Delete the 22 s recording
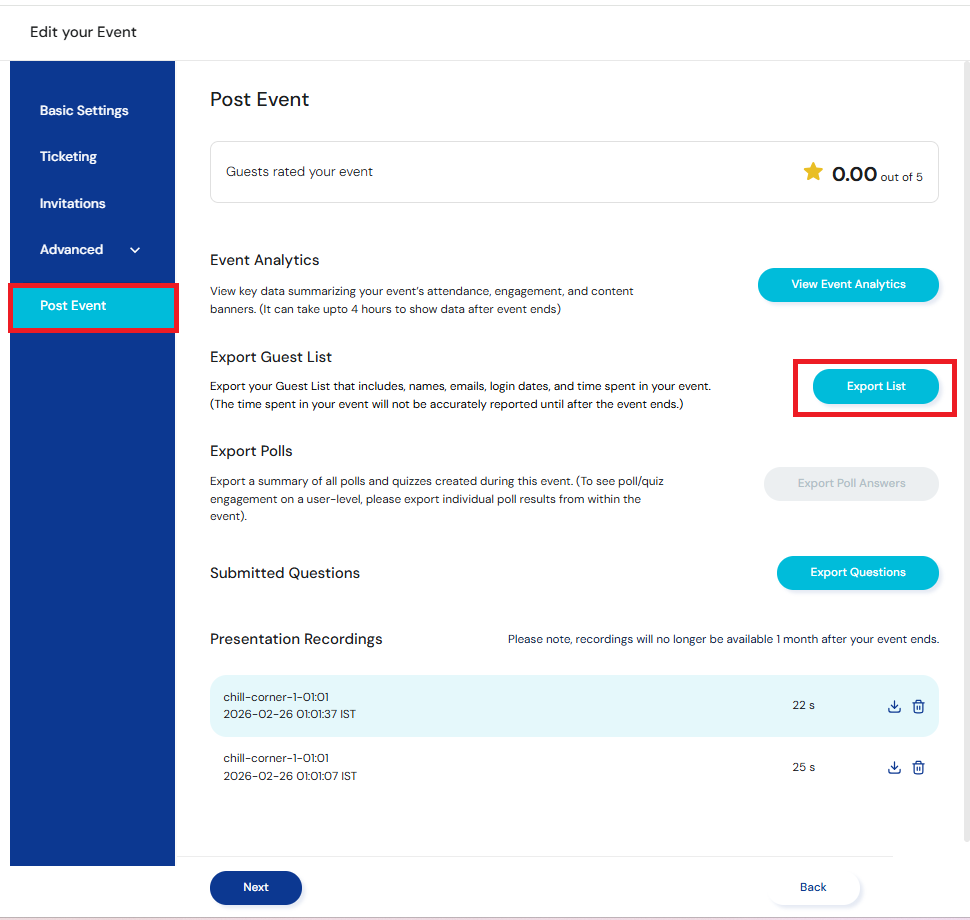 919,707
